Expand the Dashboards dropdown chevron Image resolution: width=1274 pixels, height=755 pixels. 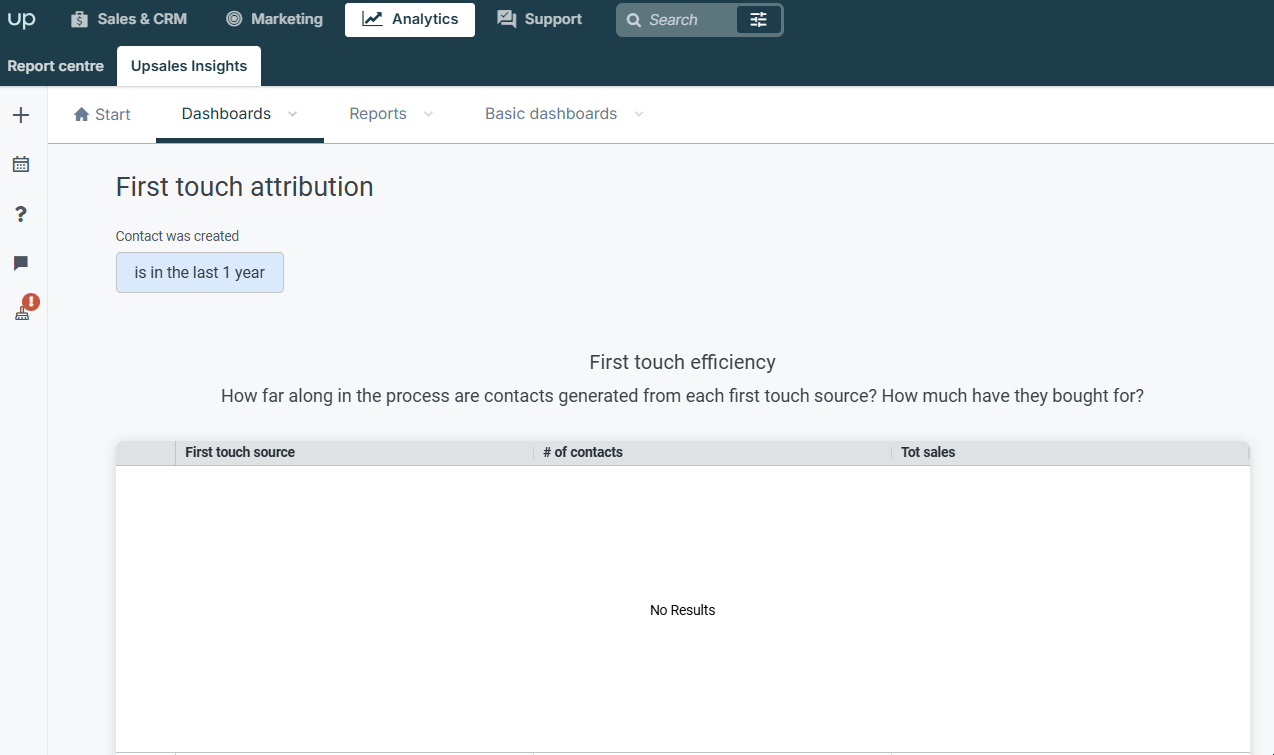292,114
